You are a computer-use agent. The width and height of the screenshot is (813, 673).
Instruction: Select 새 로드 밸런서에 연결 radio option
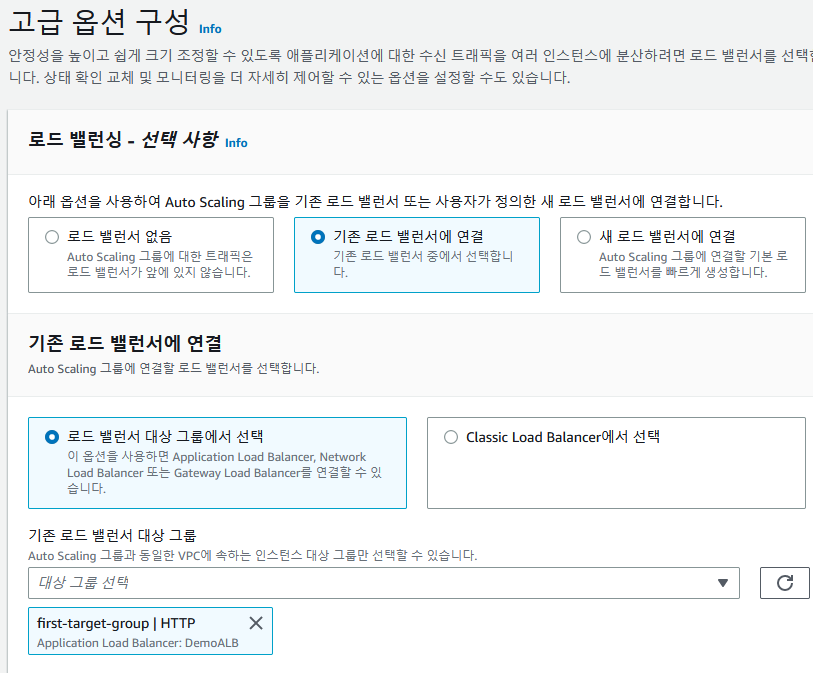(x=584, y=237)
